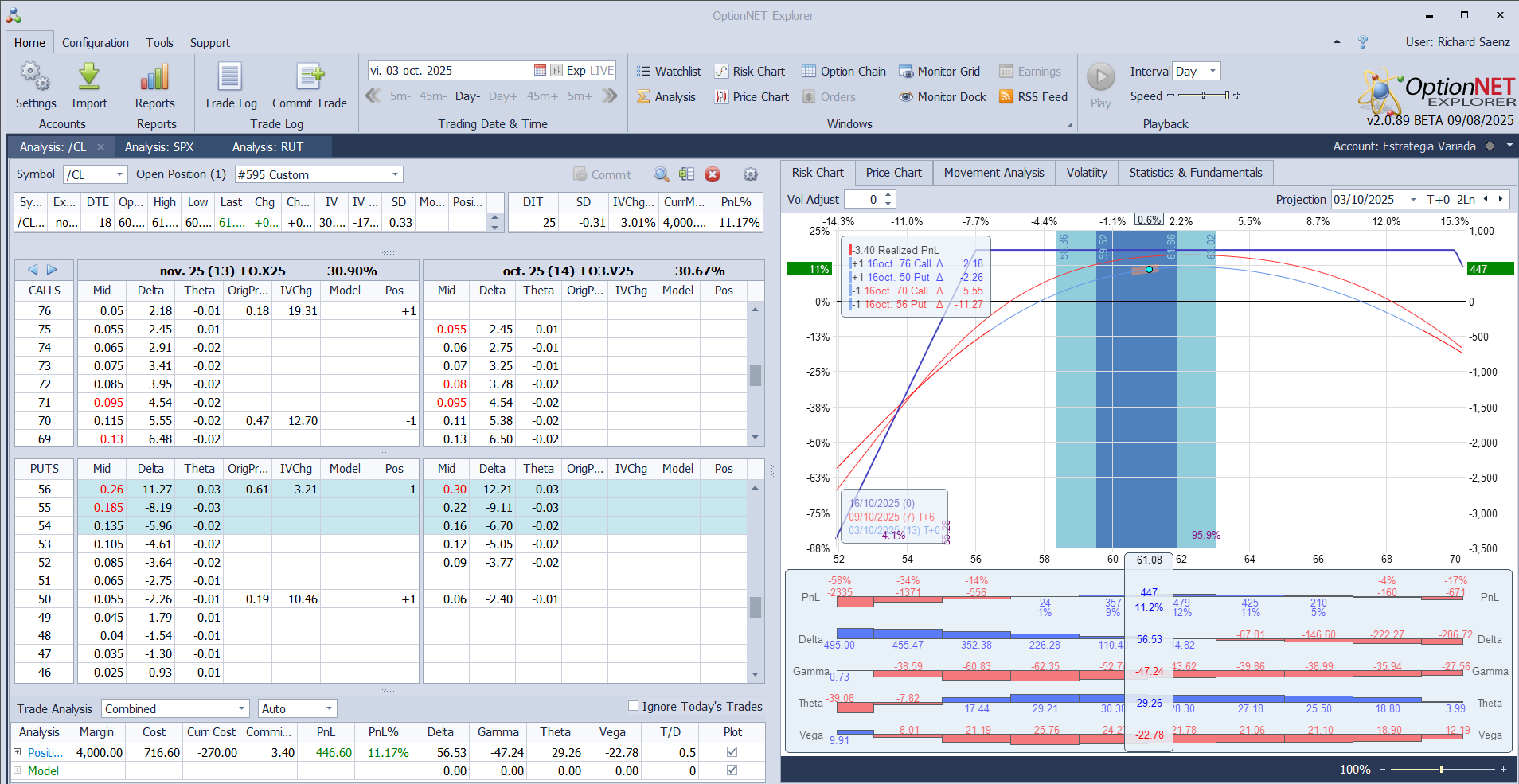This screenshot has width=1519, height=784.
Task: Expand the Model analysis row
Action: coord(17,770)
